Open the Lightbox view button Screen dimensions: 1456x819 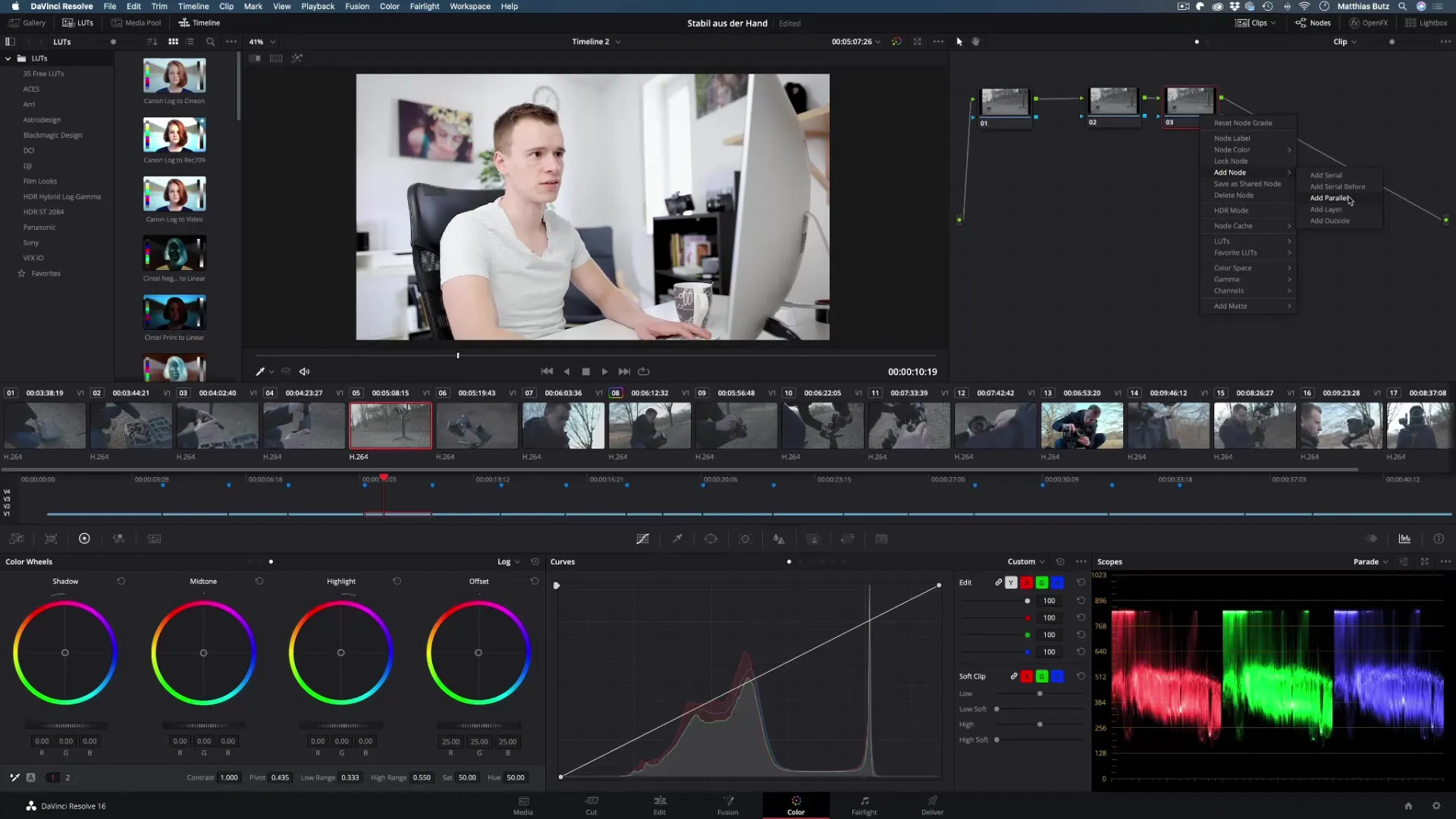(x=1426, y=23)
